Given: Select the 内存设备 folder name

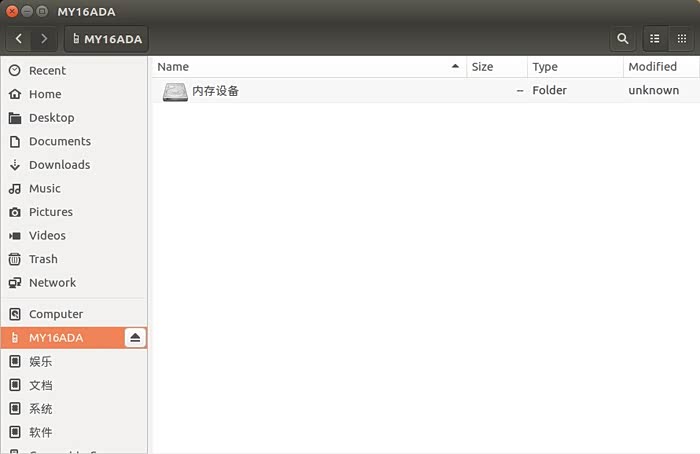Looking at the screenshot, I should 216,91.
